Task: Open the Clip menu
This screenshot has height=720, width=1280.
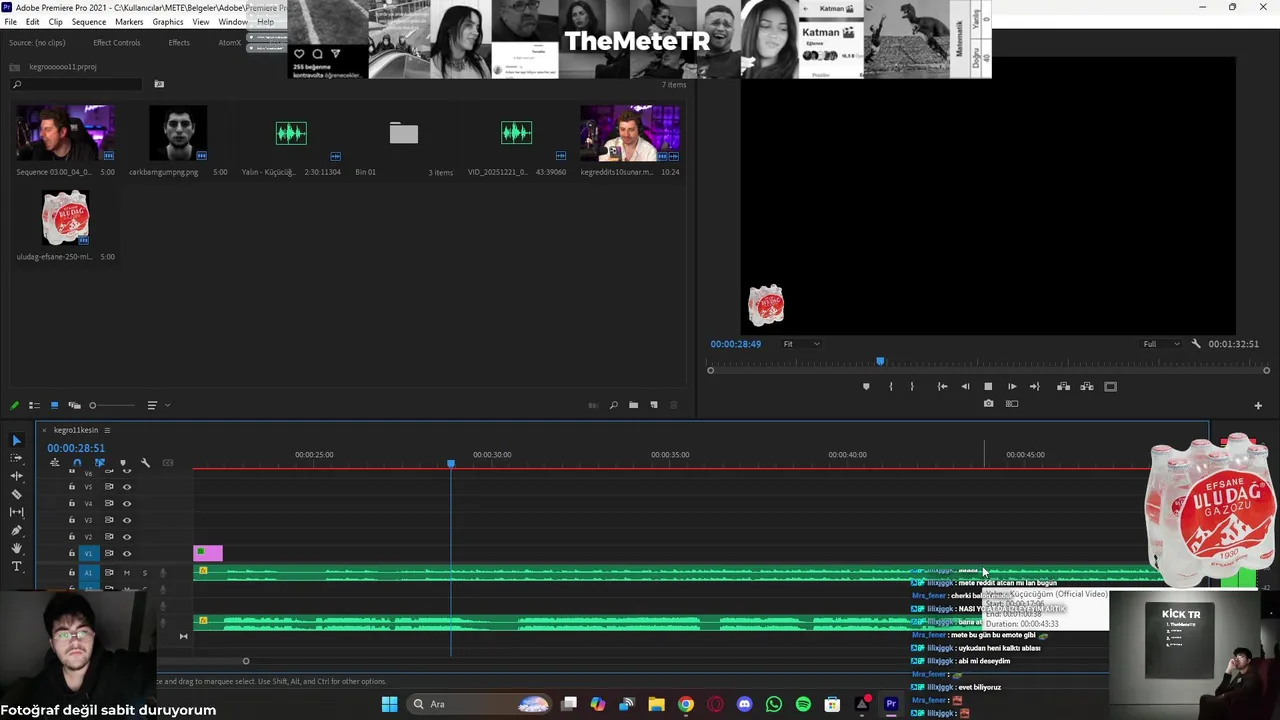Action: click(x=55, y=22)
